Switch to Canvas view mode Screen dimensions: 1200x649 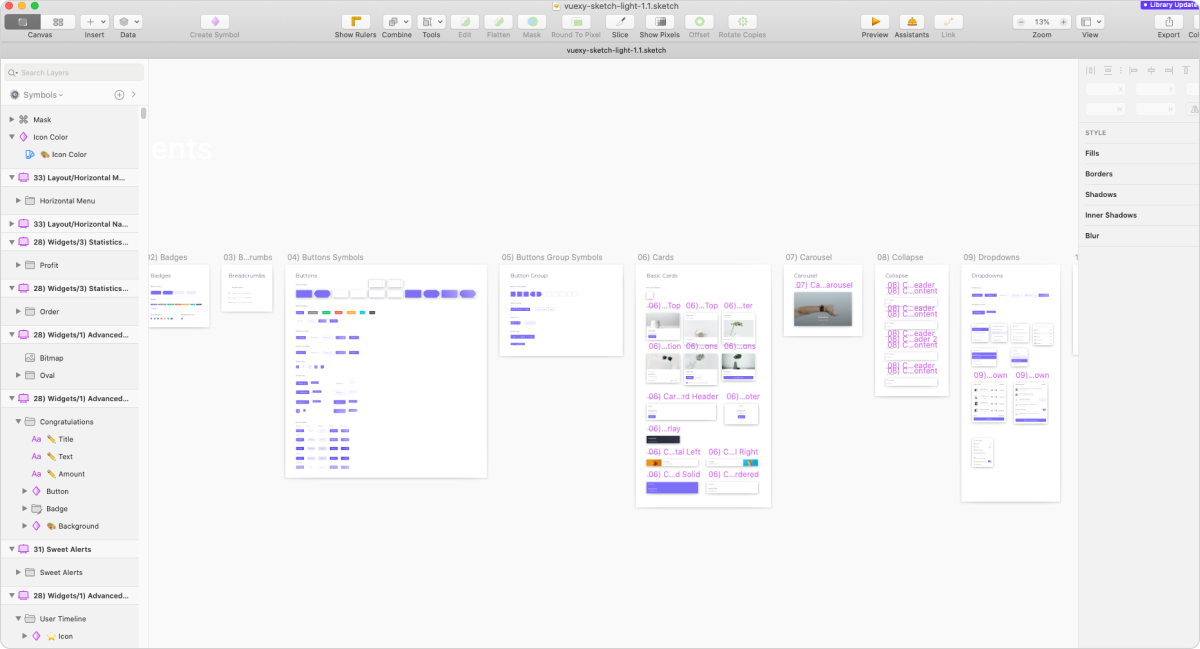(x=23, y=21)
